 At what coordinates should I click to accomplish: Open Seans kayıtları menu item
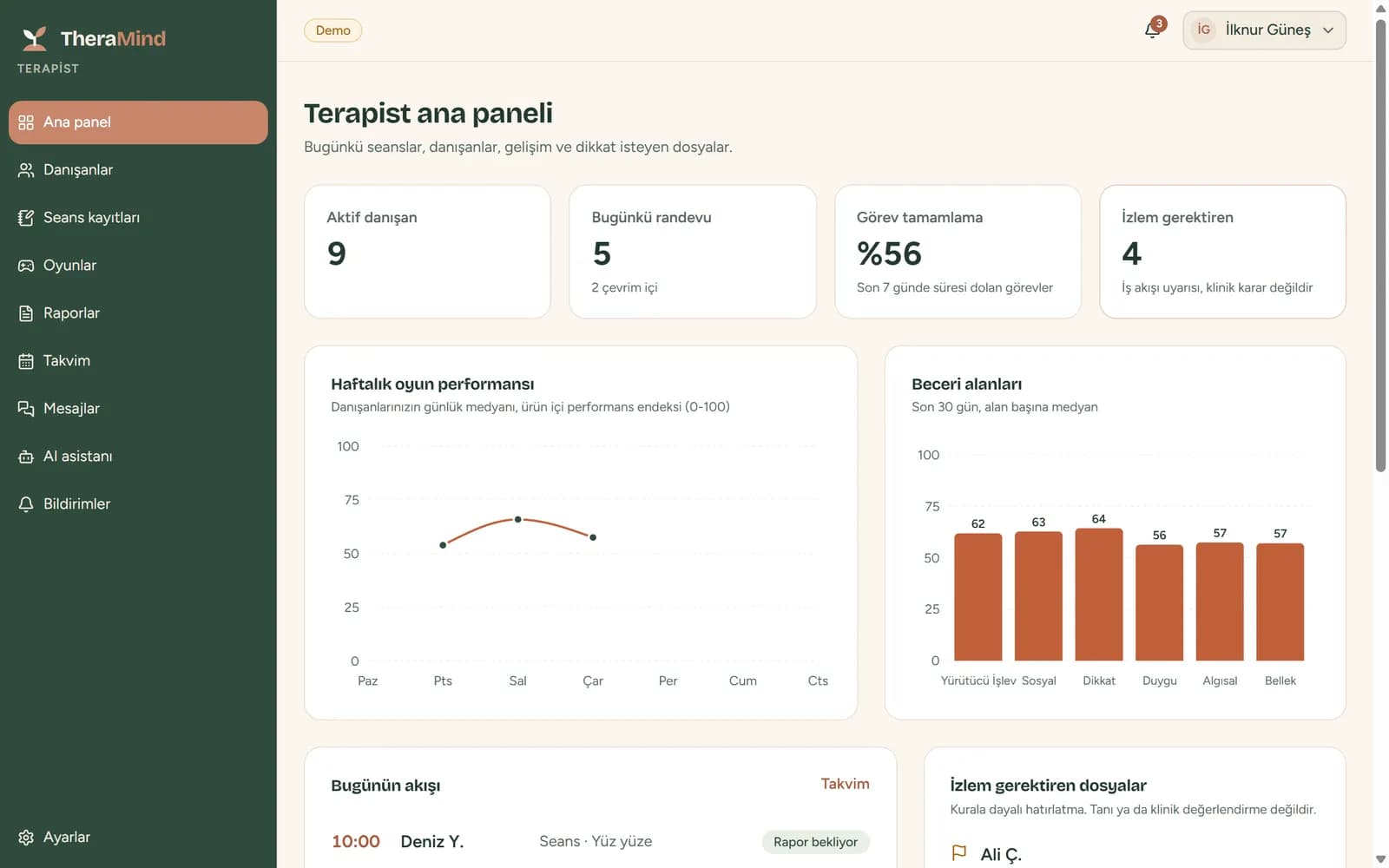(138, 218)
